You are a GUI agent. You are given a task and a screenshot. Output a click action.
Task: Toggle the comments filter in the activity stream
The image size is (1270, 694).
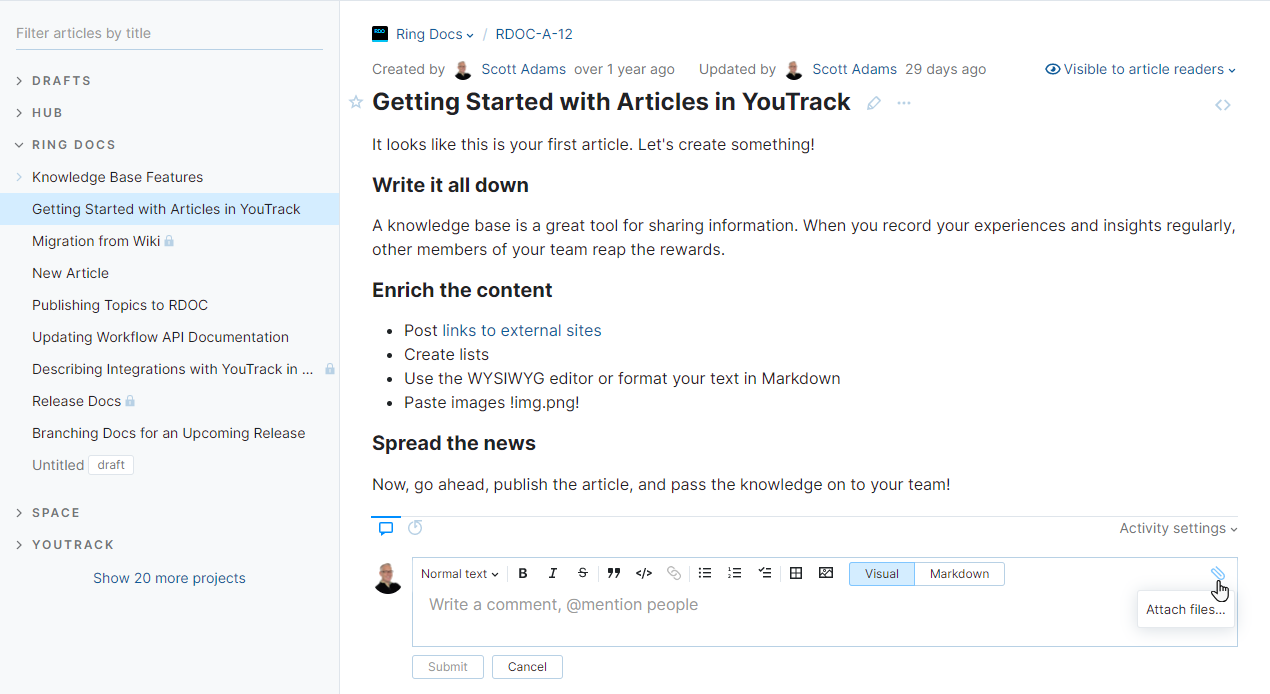(386, 527)
